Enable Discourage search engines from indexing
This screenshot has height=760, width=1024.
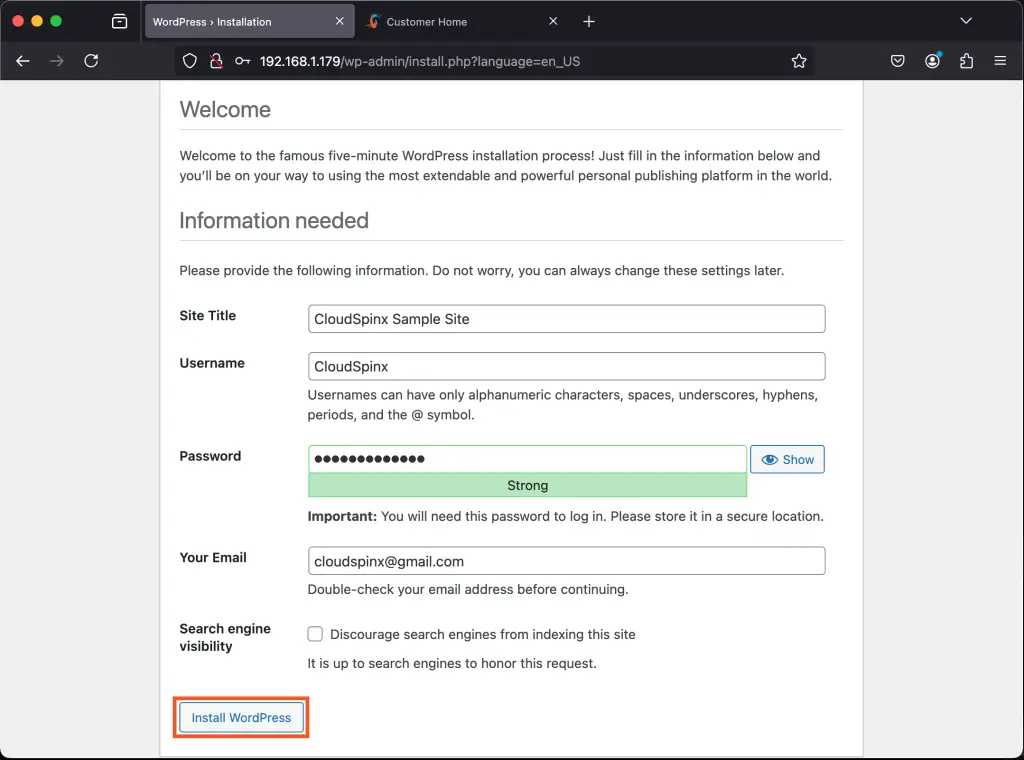tap(315, 633)
